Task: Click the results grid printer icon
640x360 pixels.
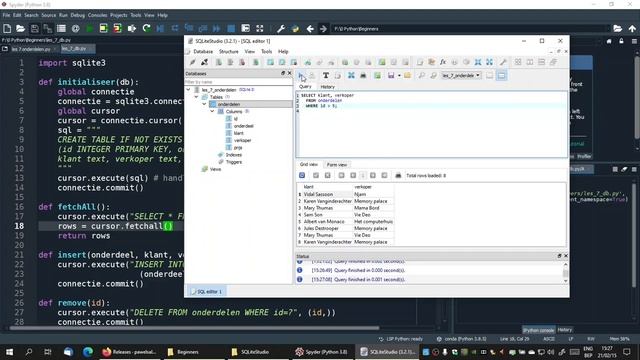Action: [x=398, y=176]
